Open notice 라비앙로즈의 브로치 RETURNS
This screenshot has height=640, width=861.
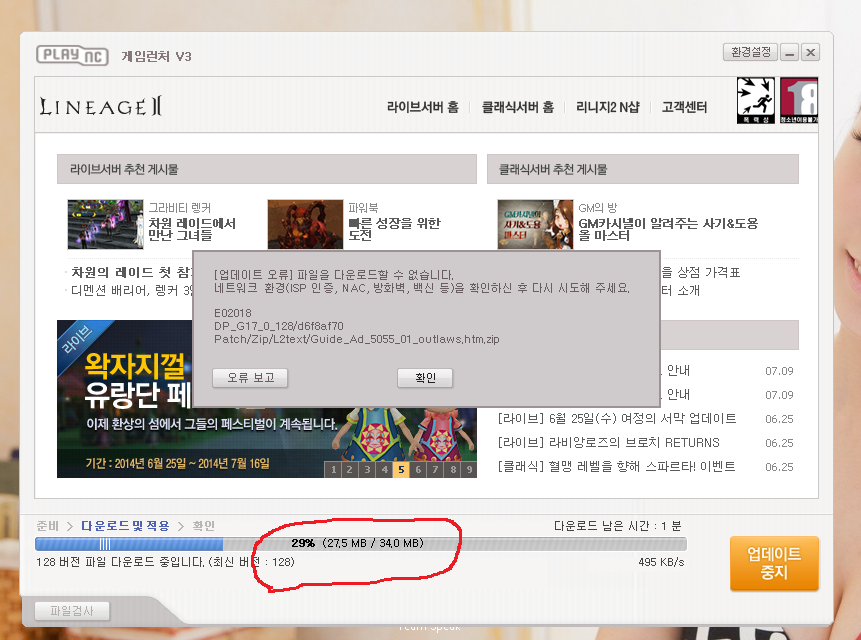[x=608, y=442]
